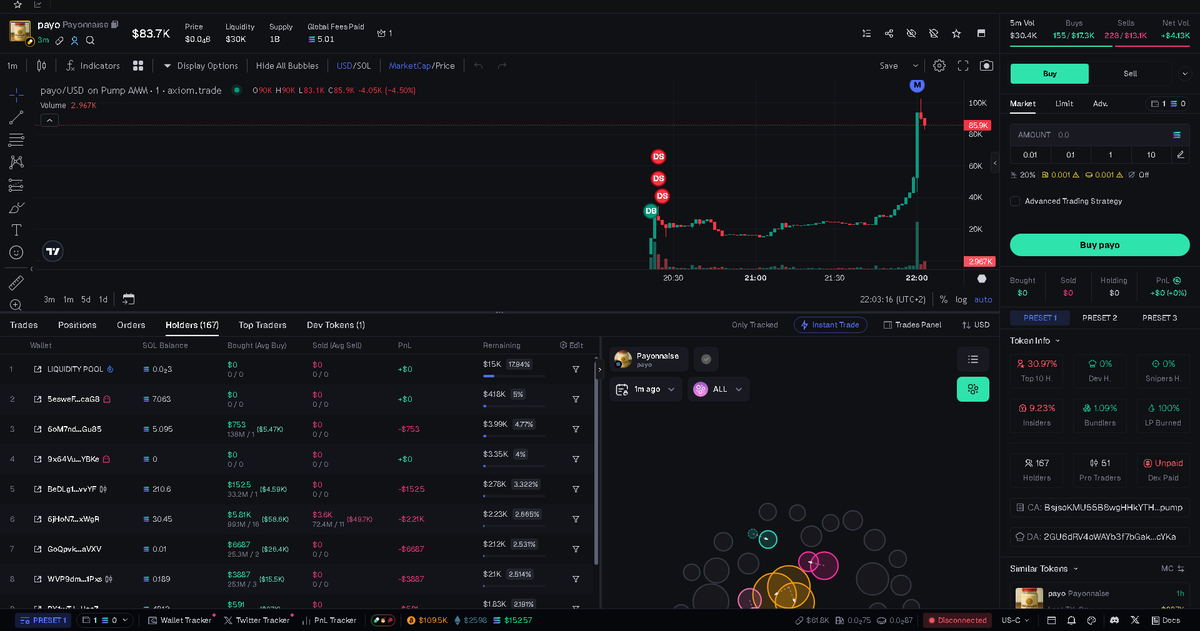Open the 1m ago time filter dropdown
Image resolution: width=1200 pixels, height=631 pixels.
pyautogui.click(x=646, y=389)
